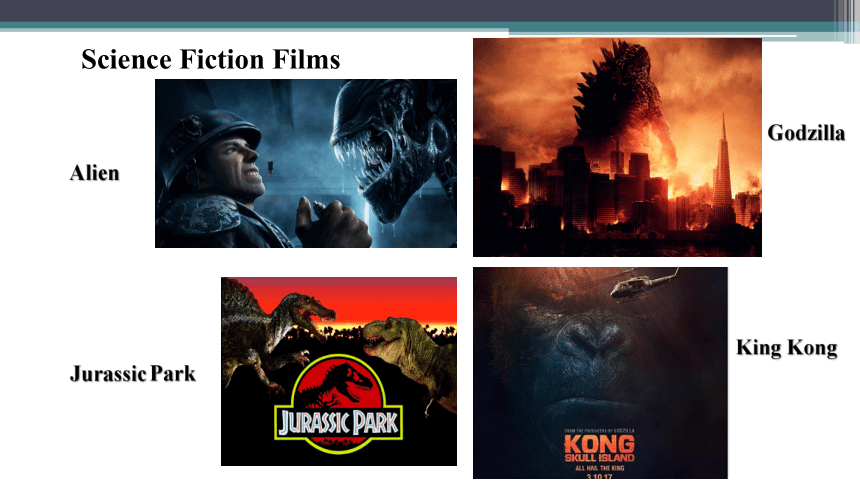Viewport: 860px width, 484px height.
Task: Select the Kong Skull Island poster
Action: click(600, 373)
